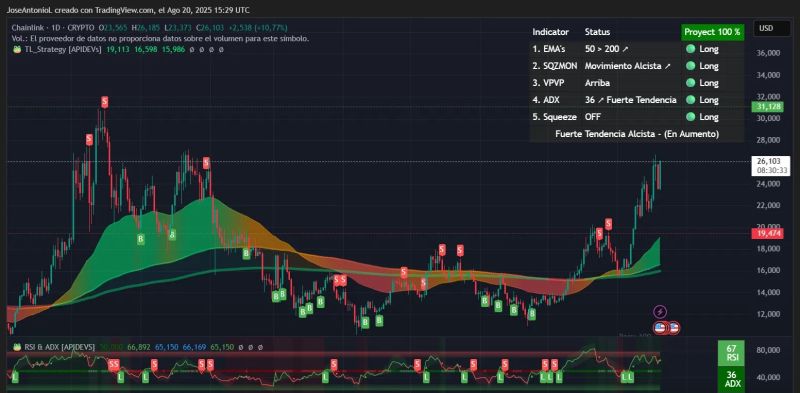The image size is (800, 393).
Task: Click 'Long' in the Squeeze row
Action: point(709,117)
